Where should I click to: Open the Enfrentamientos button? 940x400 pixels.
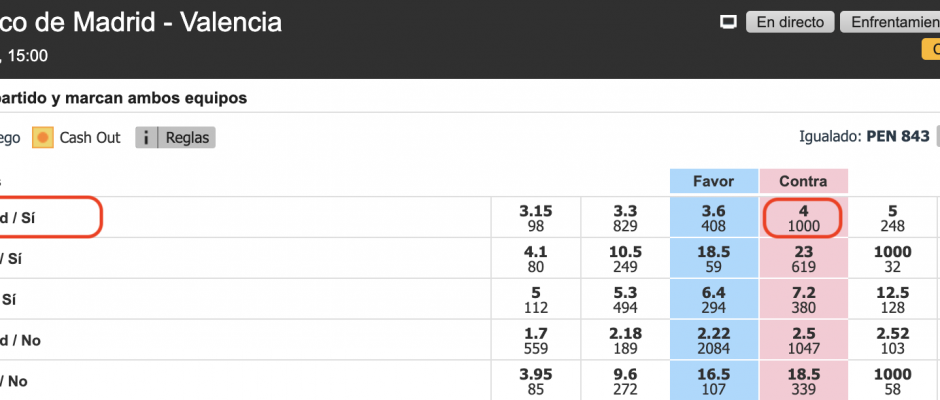click(890, 22)
